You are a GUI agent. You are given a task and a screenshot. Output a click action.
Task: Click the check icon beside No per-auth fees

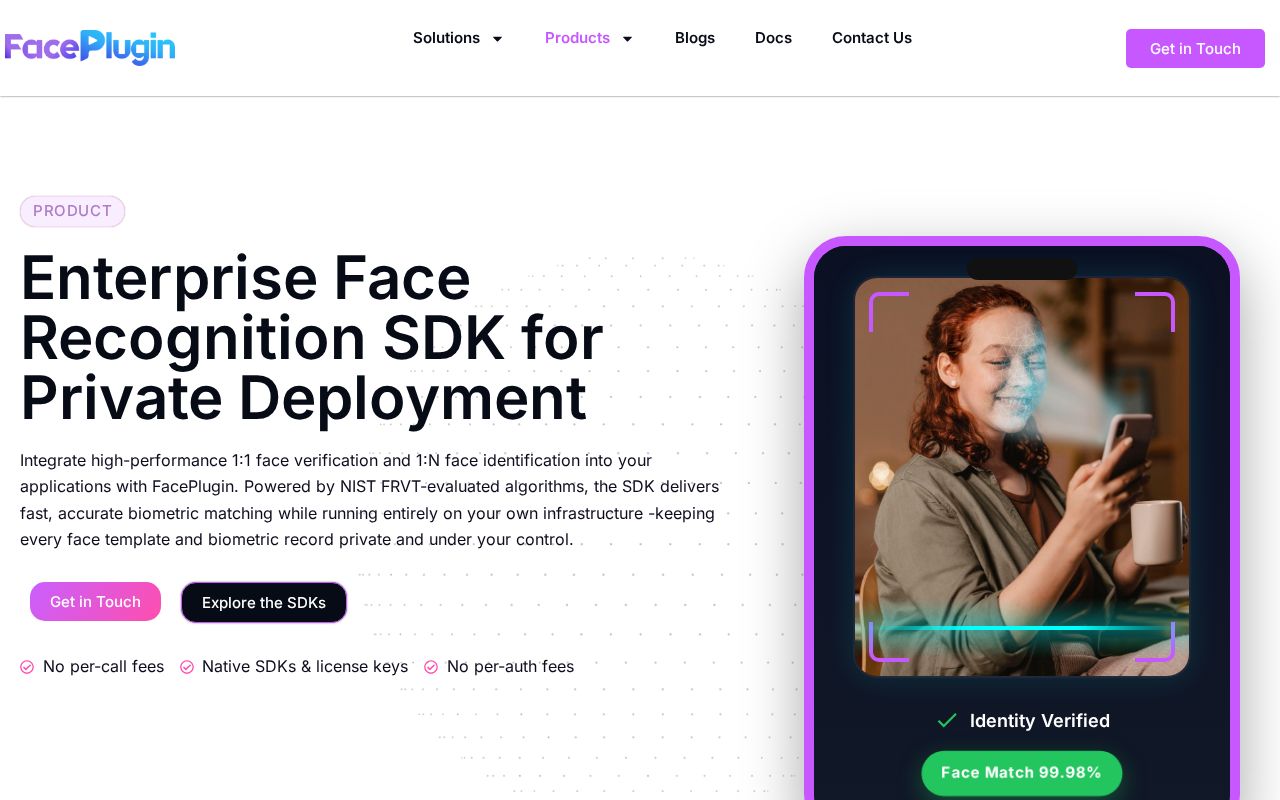pos(431,667)
